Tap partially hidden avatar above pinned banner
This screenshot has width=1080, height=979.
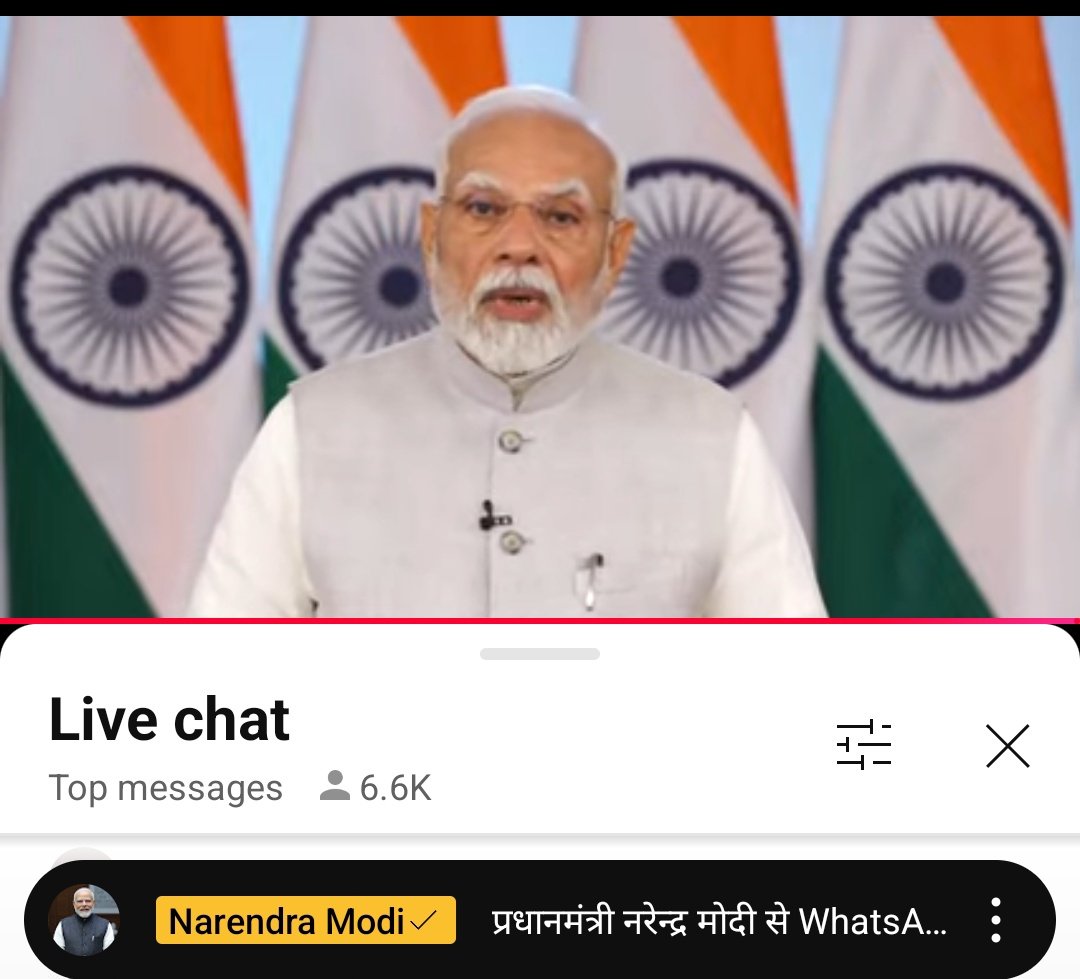(x=83, y=854)
